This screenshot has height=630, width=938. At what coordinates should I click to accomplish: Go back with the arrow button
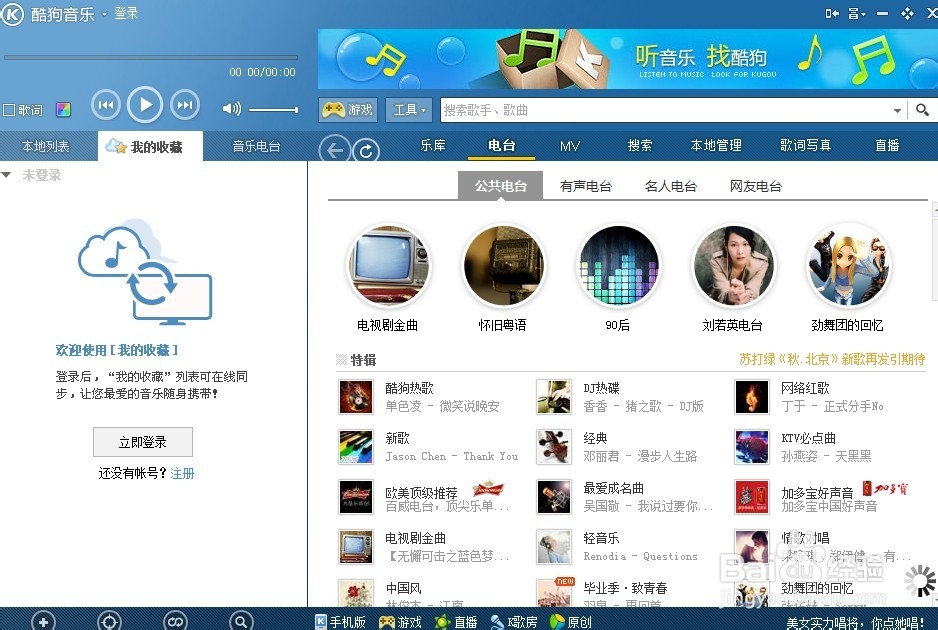tap(334, 150)
